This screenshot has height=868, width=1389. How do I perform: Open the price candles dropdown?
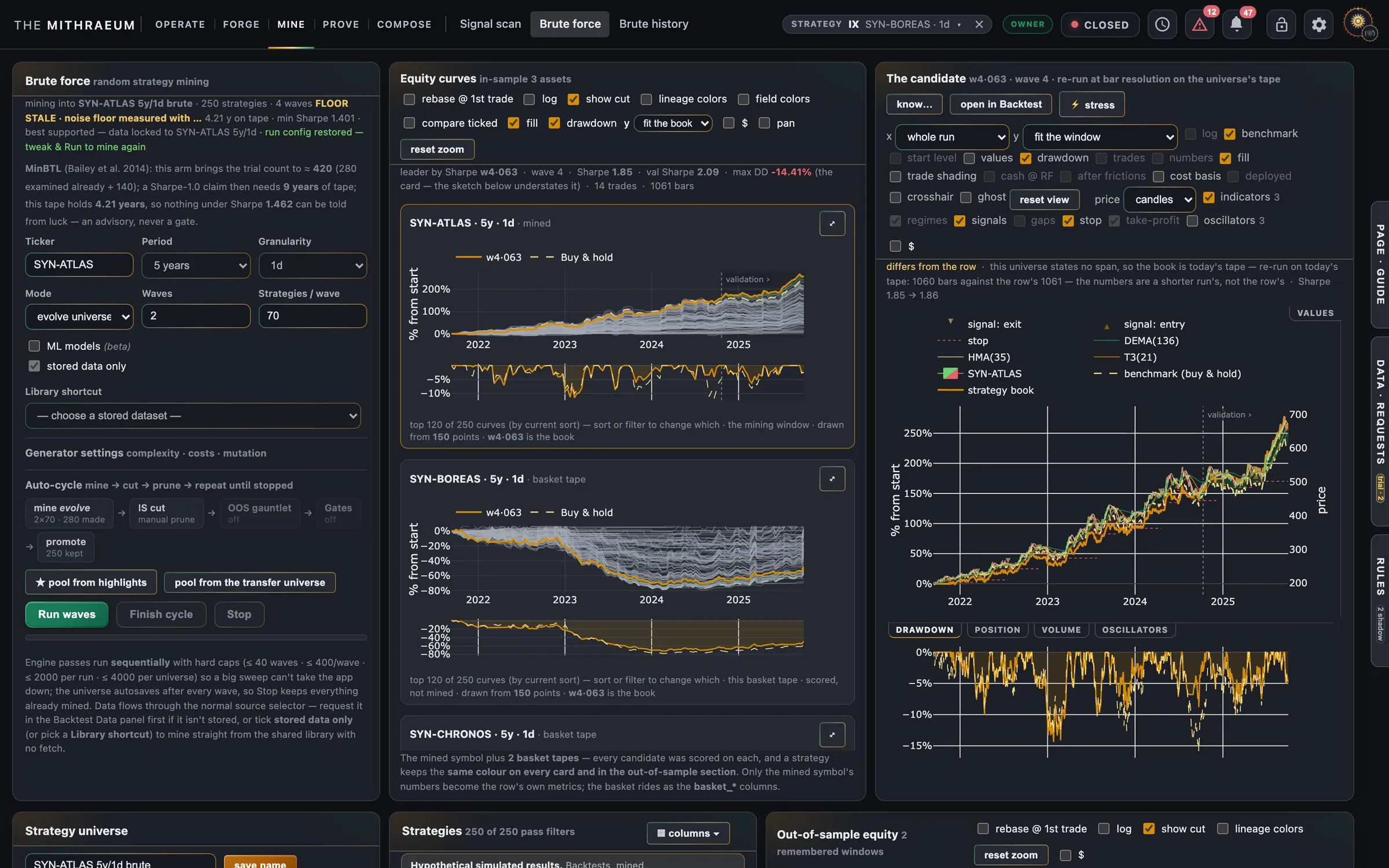point(1159,200)
